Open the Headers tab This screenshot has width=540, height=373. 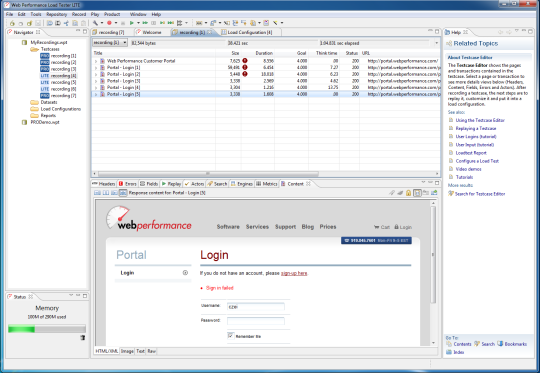point(104,184)
